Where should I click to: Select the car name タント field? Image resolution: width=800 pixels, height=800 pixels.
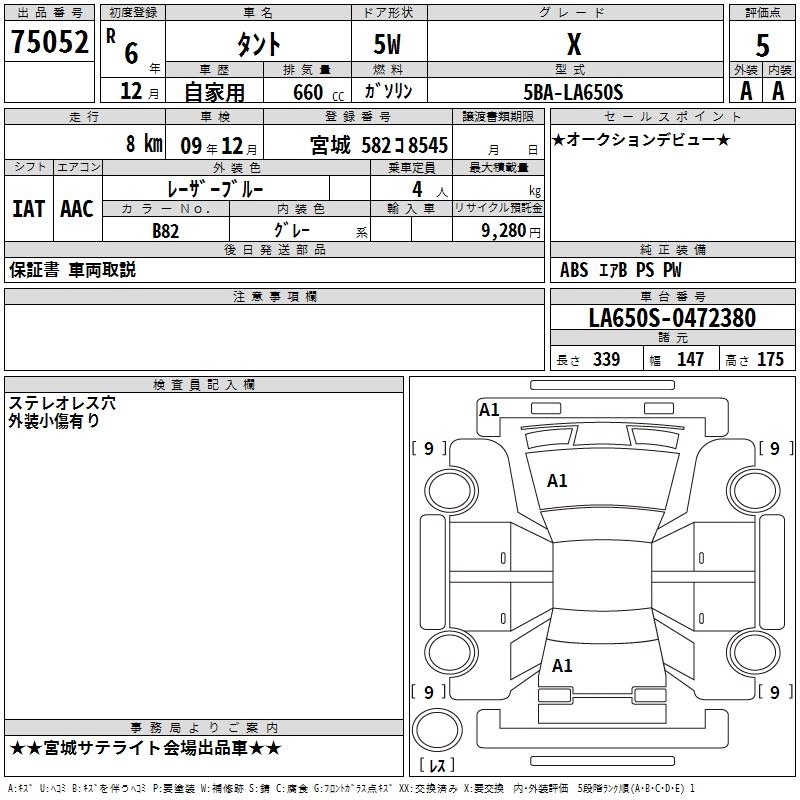coord(257,45)
